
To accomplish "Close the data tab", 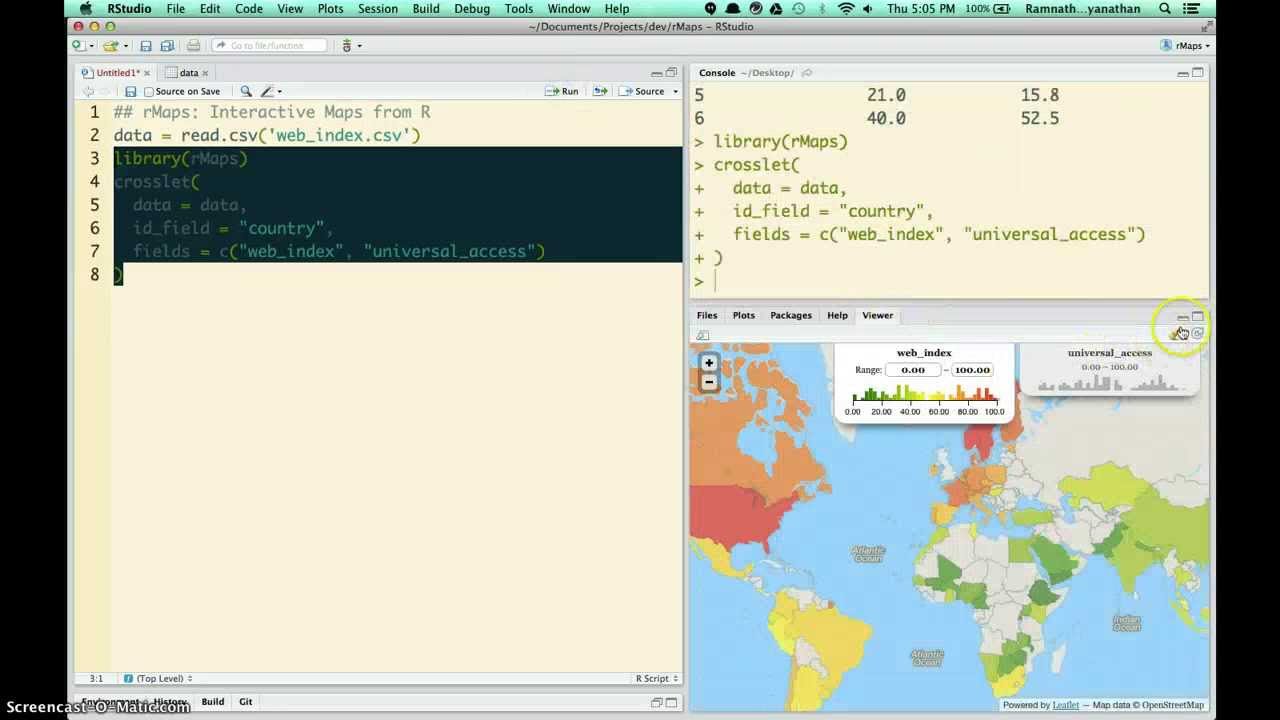I will (205, 73).
